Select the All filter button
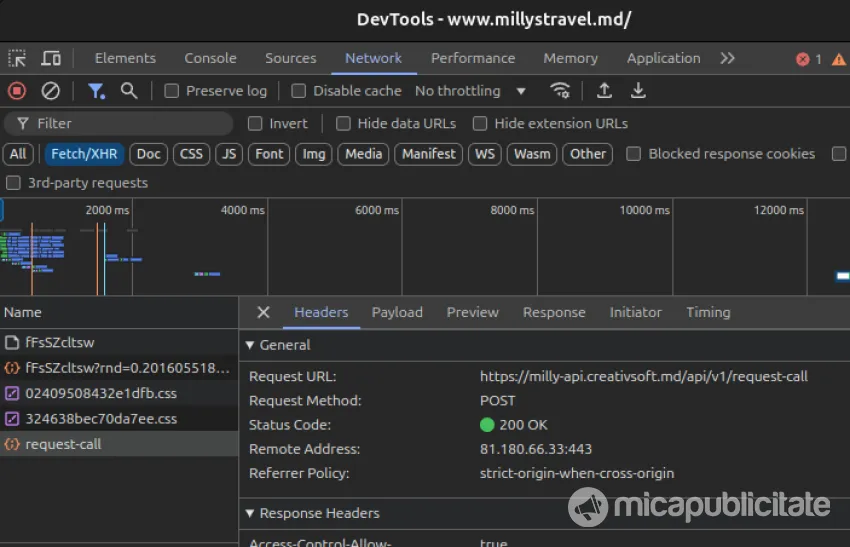The width and height of the screenshot is (850, 547). point(18,154)
